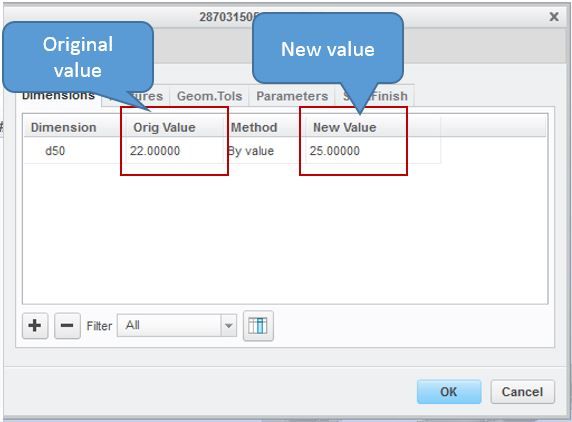Switch to the Parameters tab
The image size is (572, 422).
click(x=292, y=96)
